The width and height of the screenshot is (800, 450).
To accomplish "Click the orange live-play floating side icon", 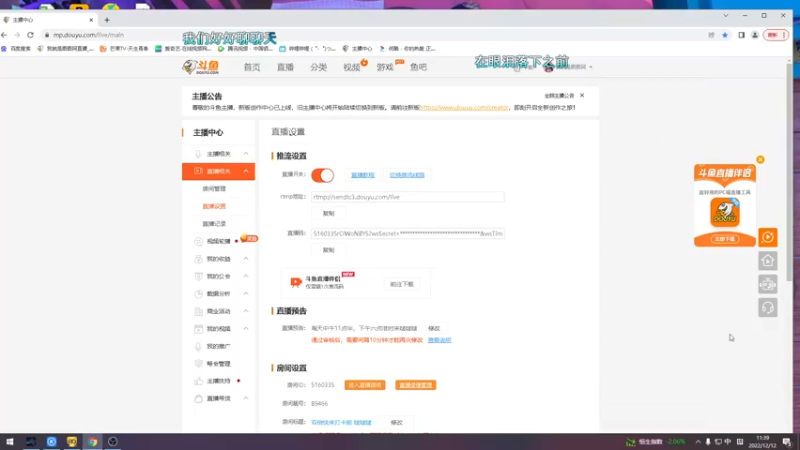I will tap(768, 237).
